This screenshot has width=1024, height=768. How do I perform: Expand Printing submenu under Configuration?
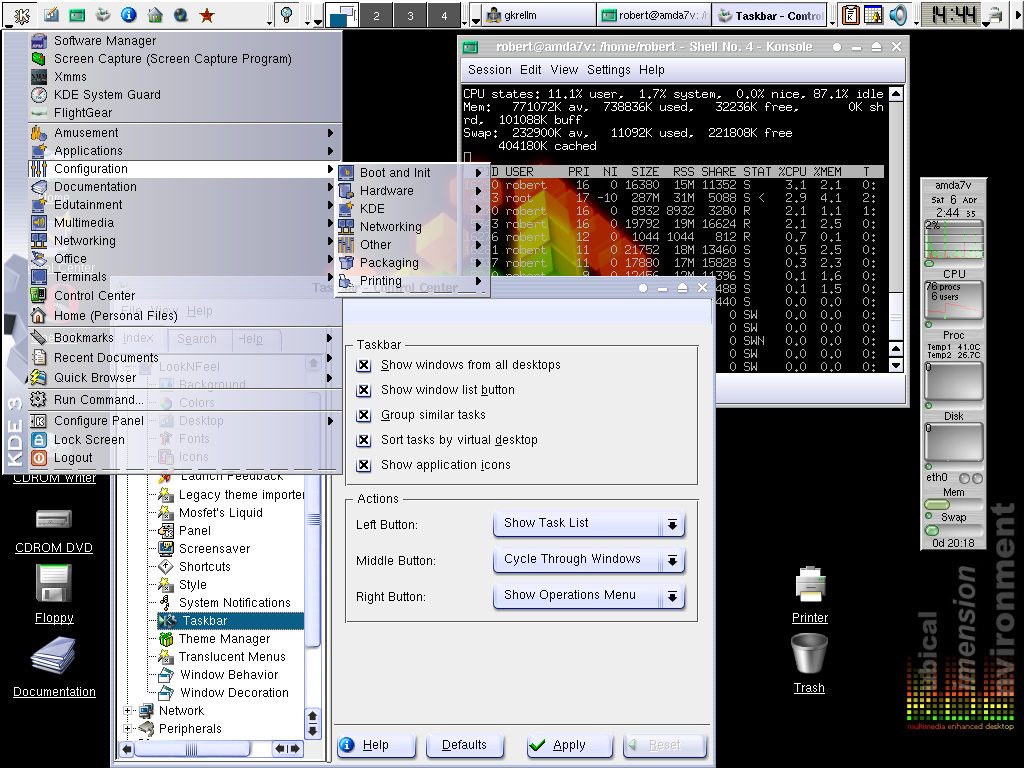411,281
